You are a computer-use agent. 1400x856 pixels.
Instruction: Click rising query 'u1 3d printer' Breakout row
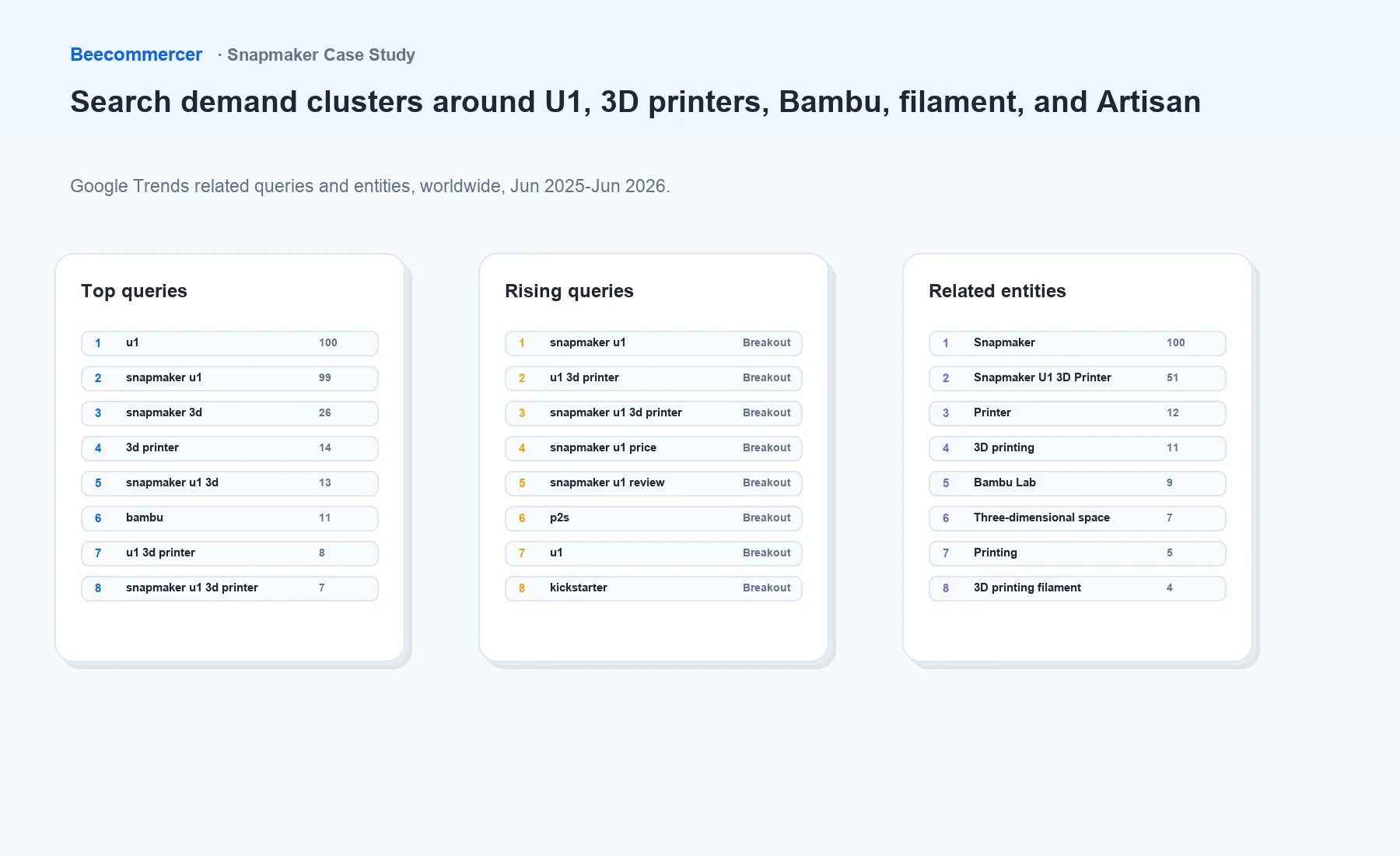coord(653,378)
